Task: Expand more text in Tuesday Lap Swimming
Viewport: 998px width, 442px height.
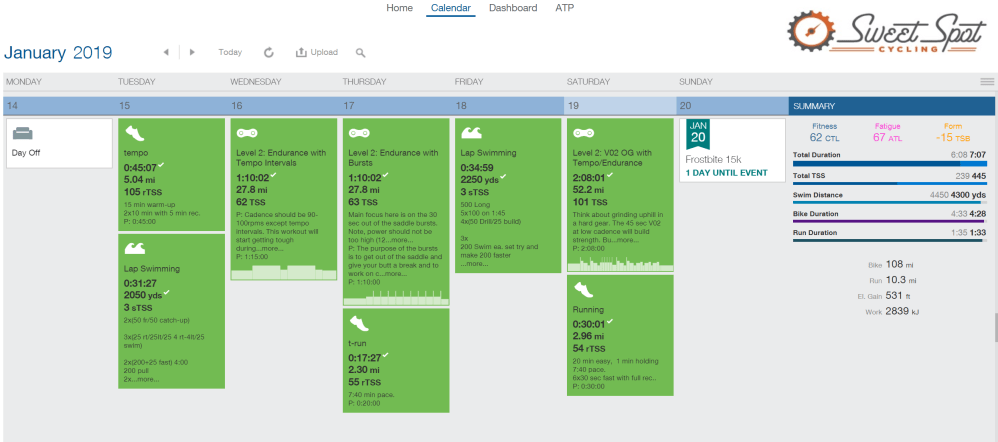Action: 146,380
